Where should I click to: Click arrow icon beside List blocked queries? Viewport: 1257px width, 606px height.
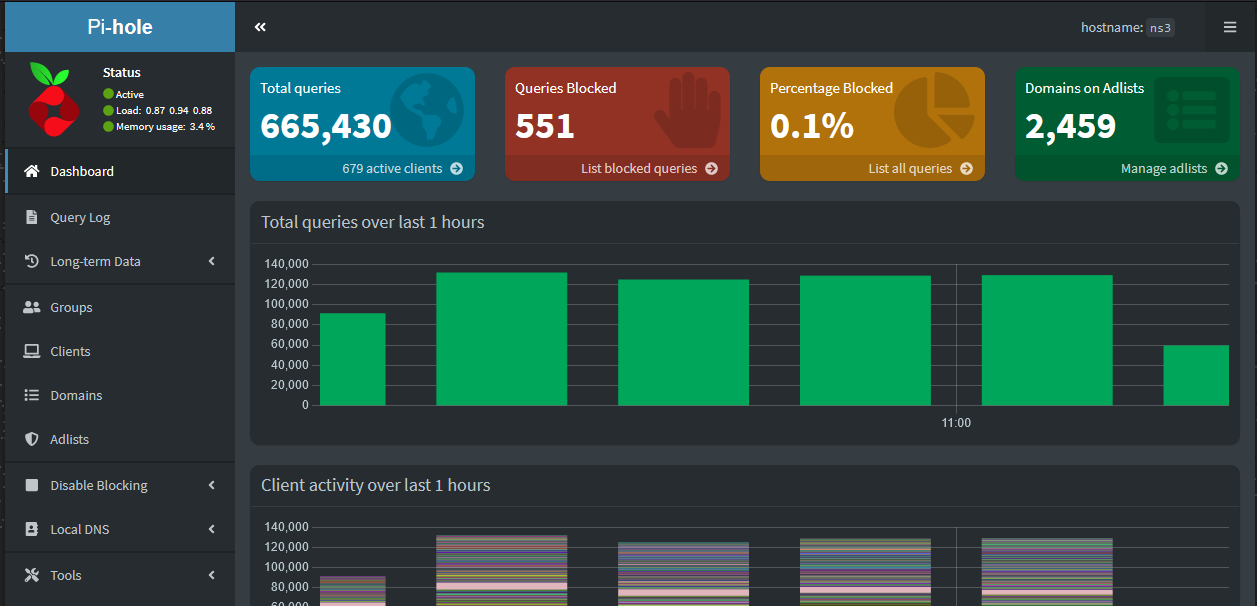coord(711,168)
